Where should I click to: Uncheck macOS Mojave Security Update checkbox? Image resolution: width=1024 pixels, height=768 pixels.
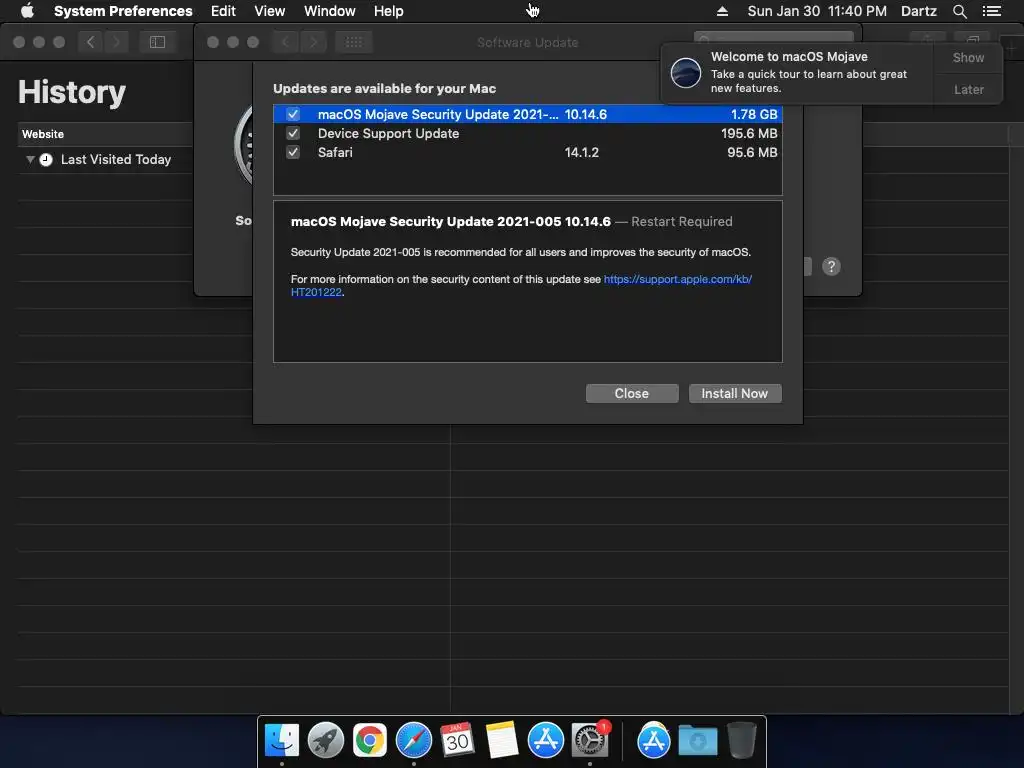(293, 114)
